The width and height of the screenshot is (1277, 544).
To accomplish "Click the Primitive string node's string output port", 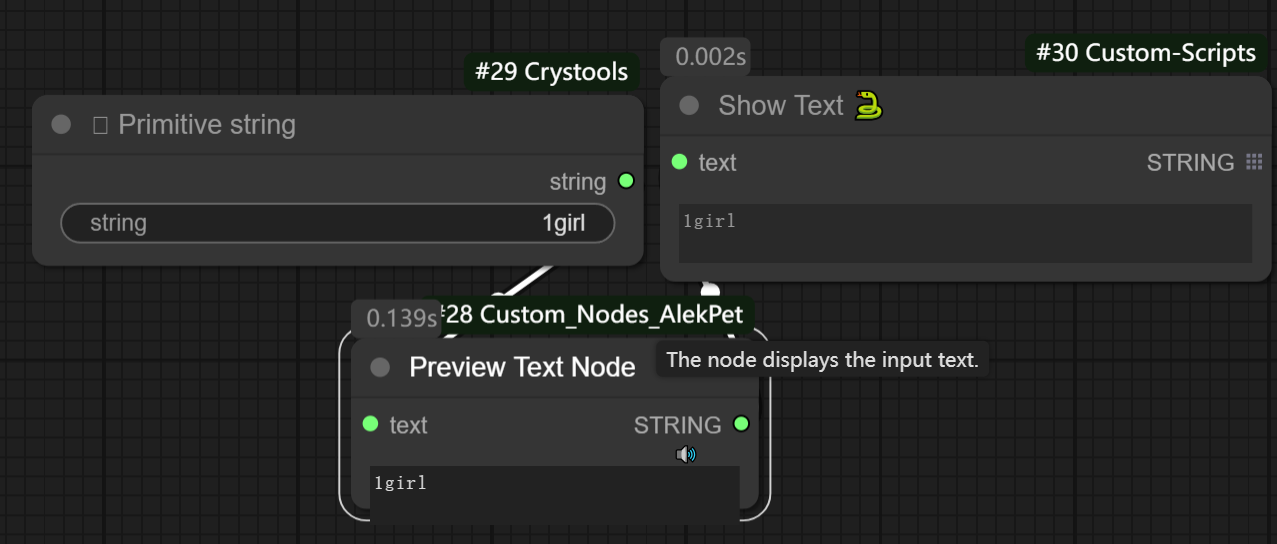I will click(x=626, y=181).
